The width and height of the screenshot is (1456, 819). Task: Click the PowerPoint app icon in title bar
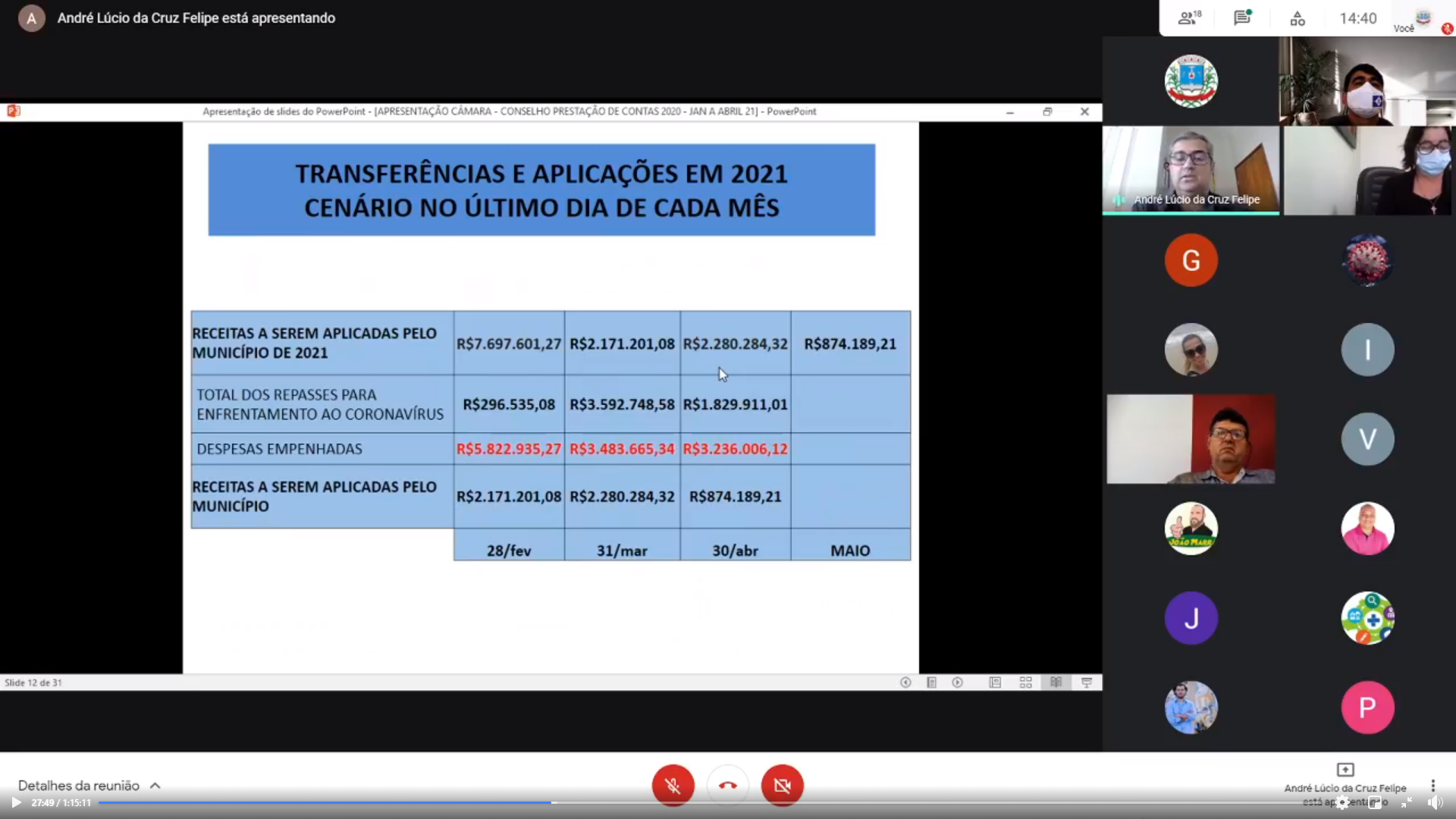(14, 111)
